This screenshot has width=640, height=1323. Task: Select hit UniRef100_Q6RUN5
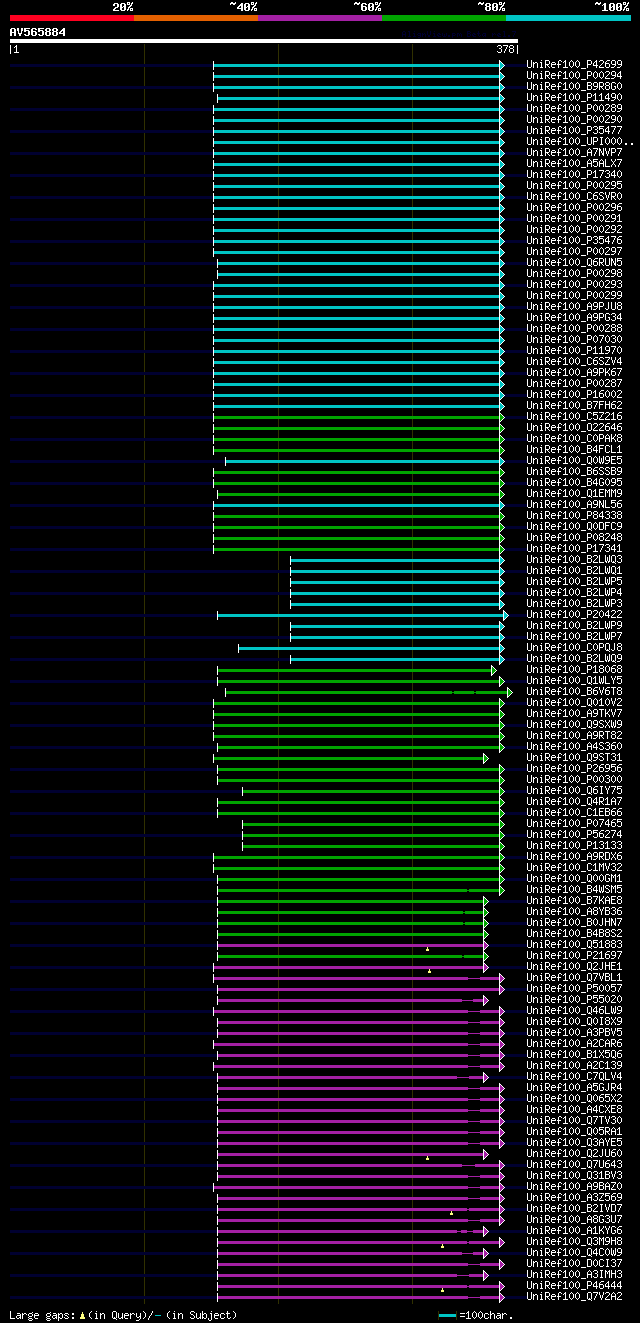coord(574,262)
